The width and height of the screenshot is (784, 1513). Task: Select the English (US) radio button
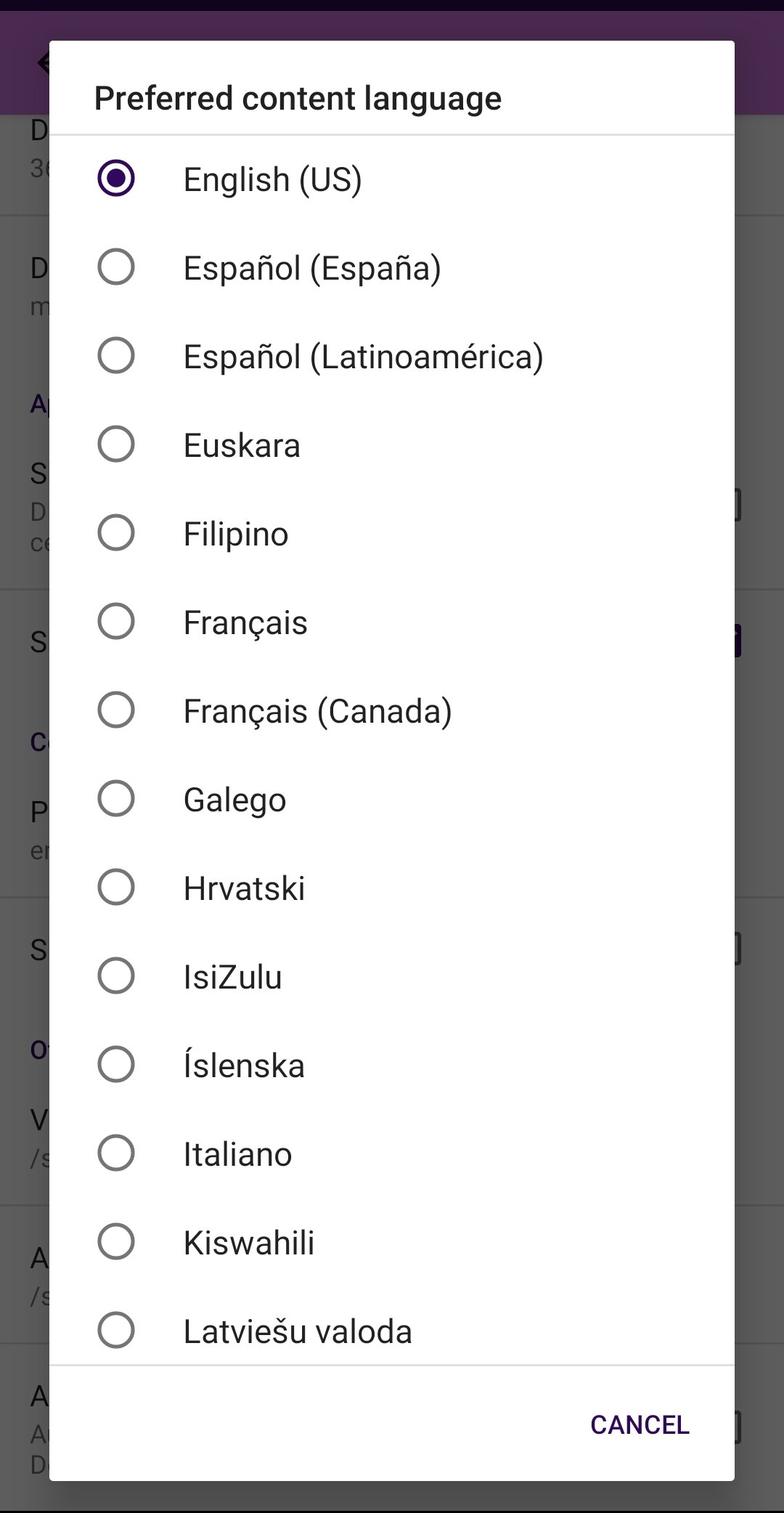(116, 179)
